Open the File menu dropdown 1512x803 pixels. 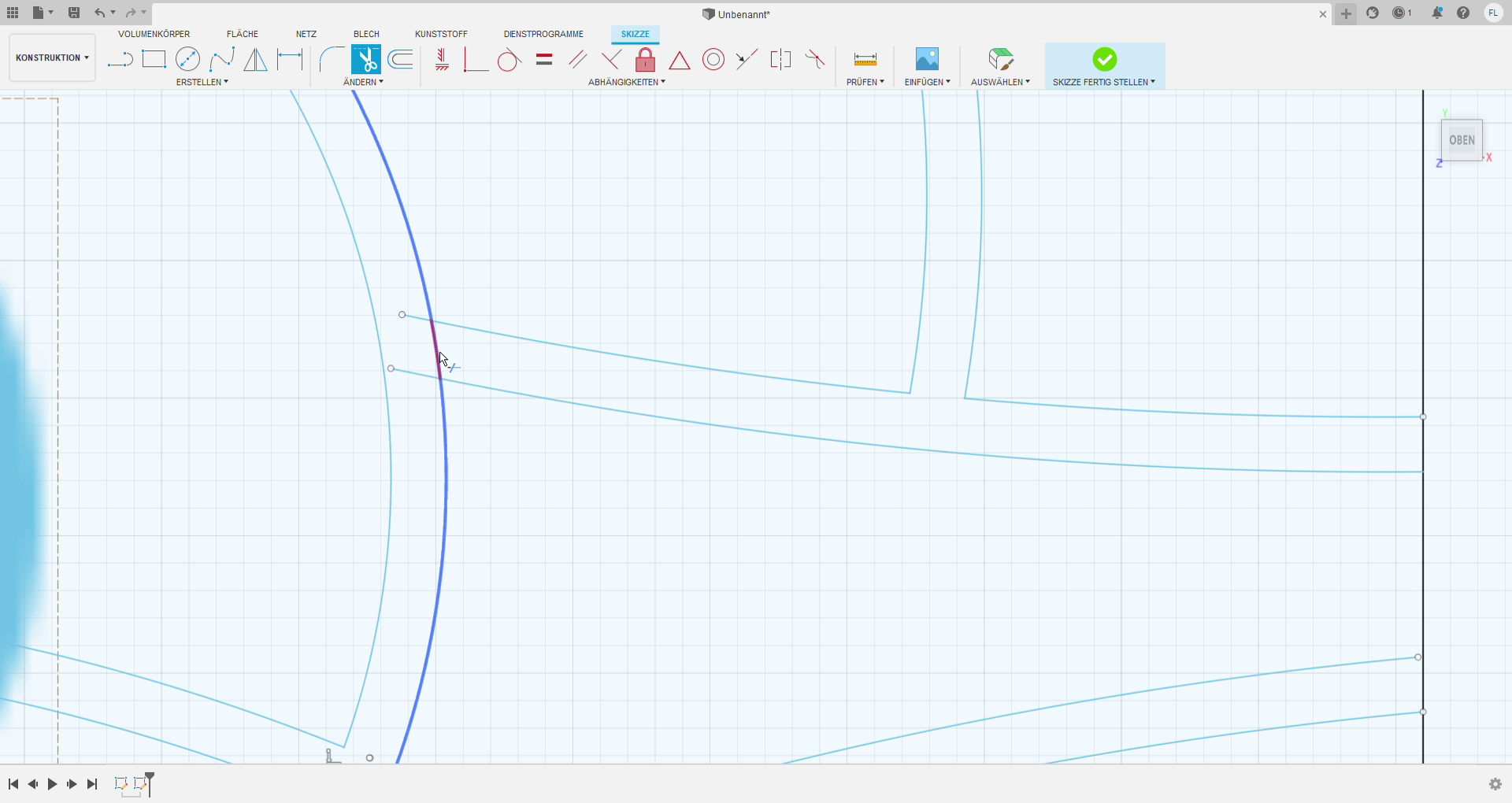[43, 13]
